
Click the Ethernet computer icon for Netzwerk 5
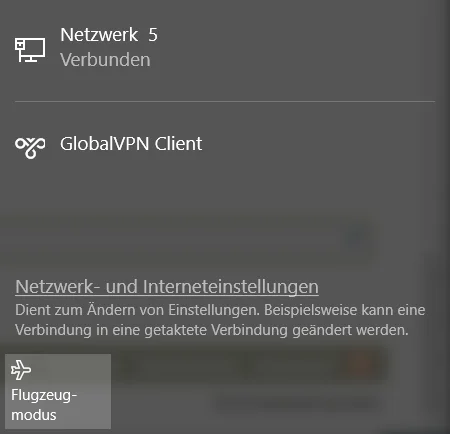pyautogui.click(x=30, y=50)
